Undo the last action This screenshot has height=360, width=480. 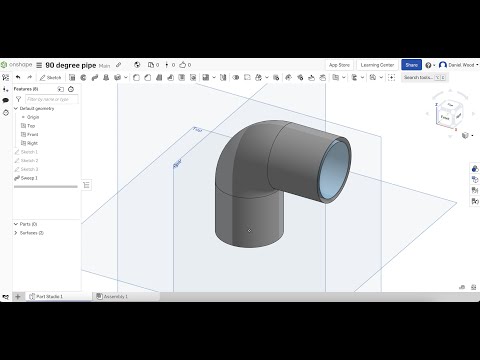point(18,77)
